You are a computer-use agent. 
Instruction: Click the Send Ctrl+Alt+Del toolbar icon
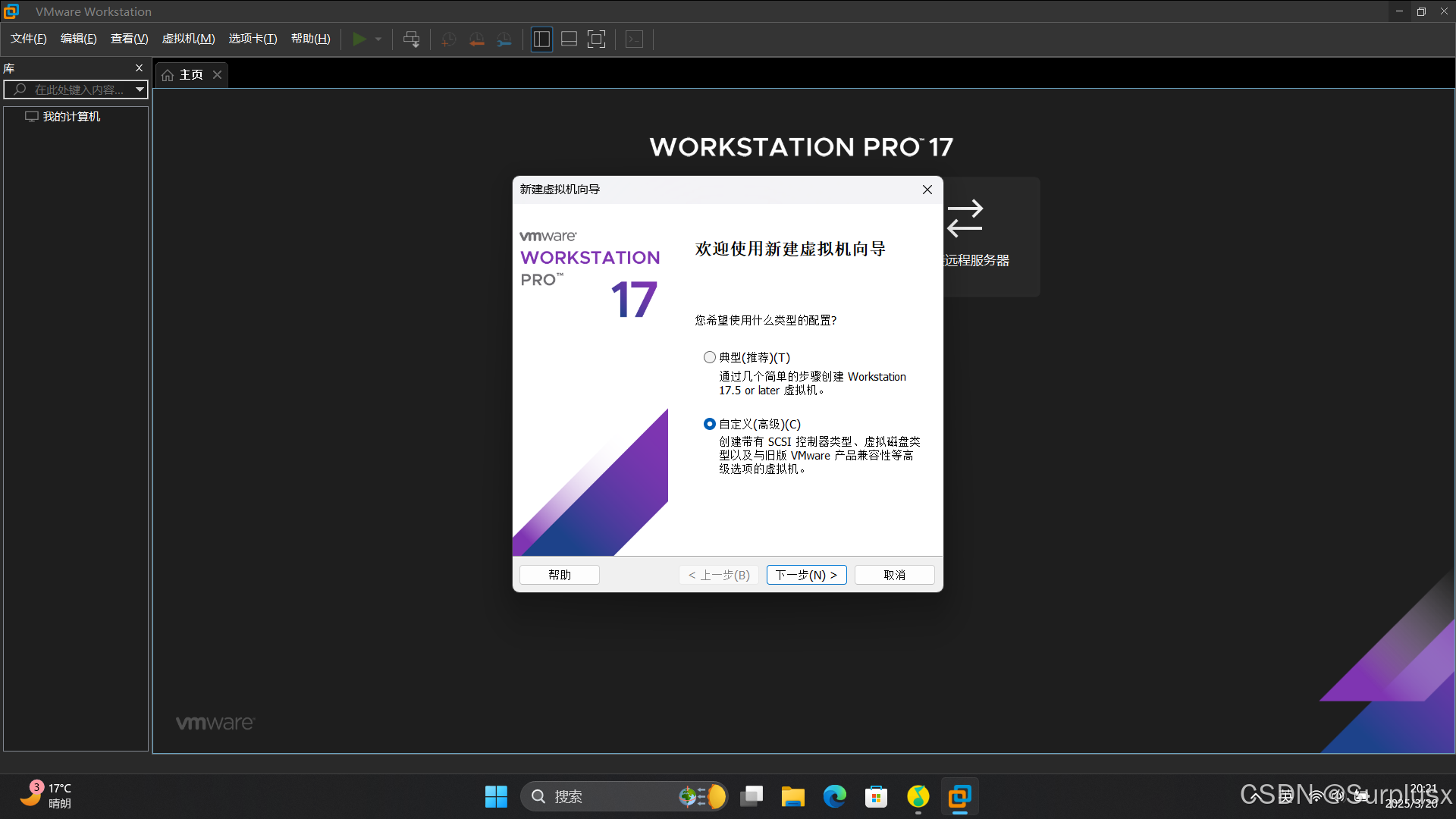click(x=411, y=39)
